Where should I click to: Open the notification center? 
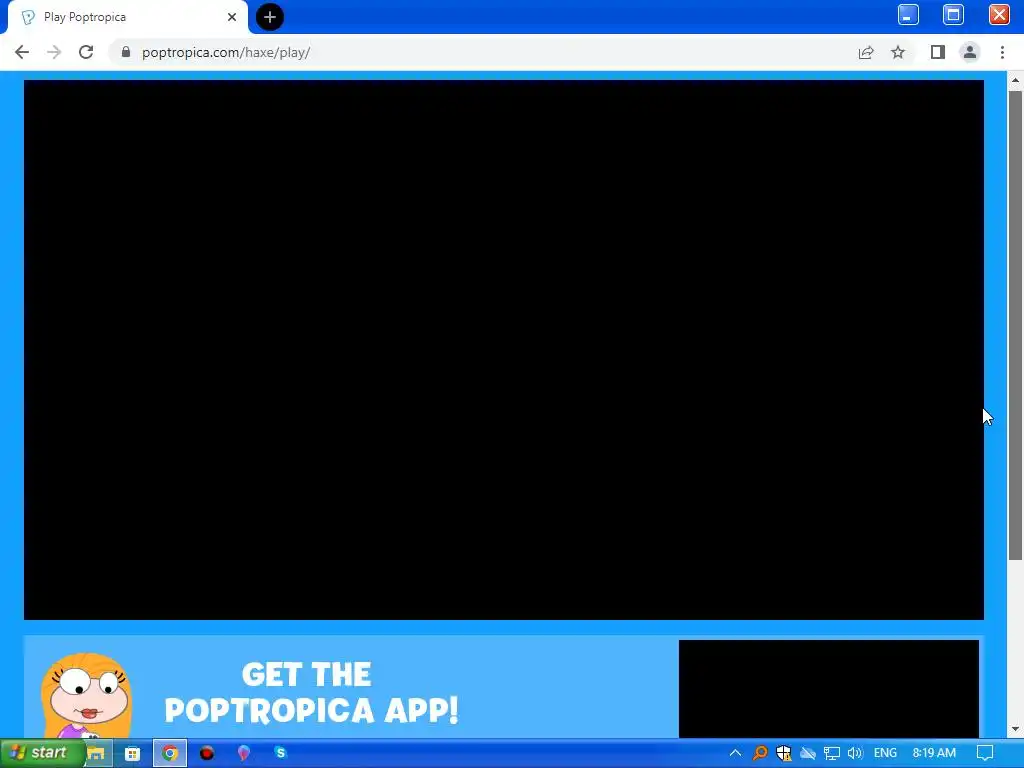tap(985, 753)
